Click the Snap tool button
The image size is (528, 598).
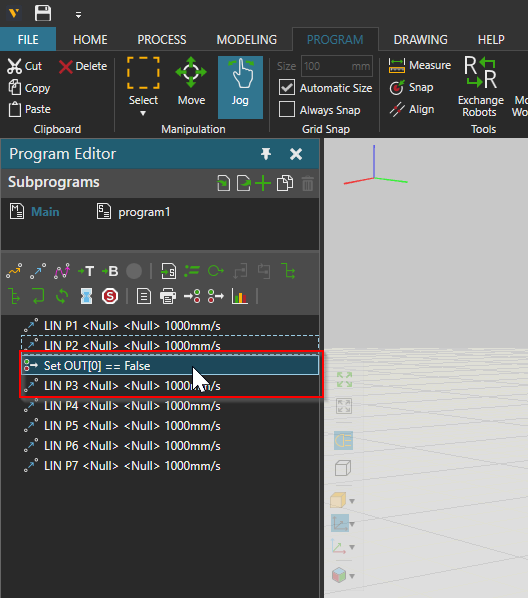411,87
